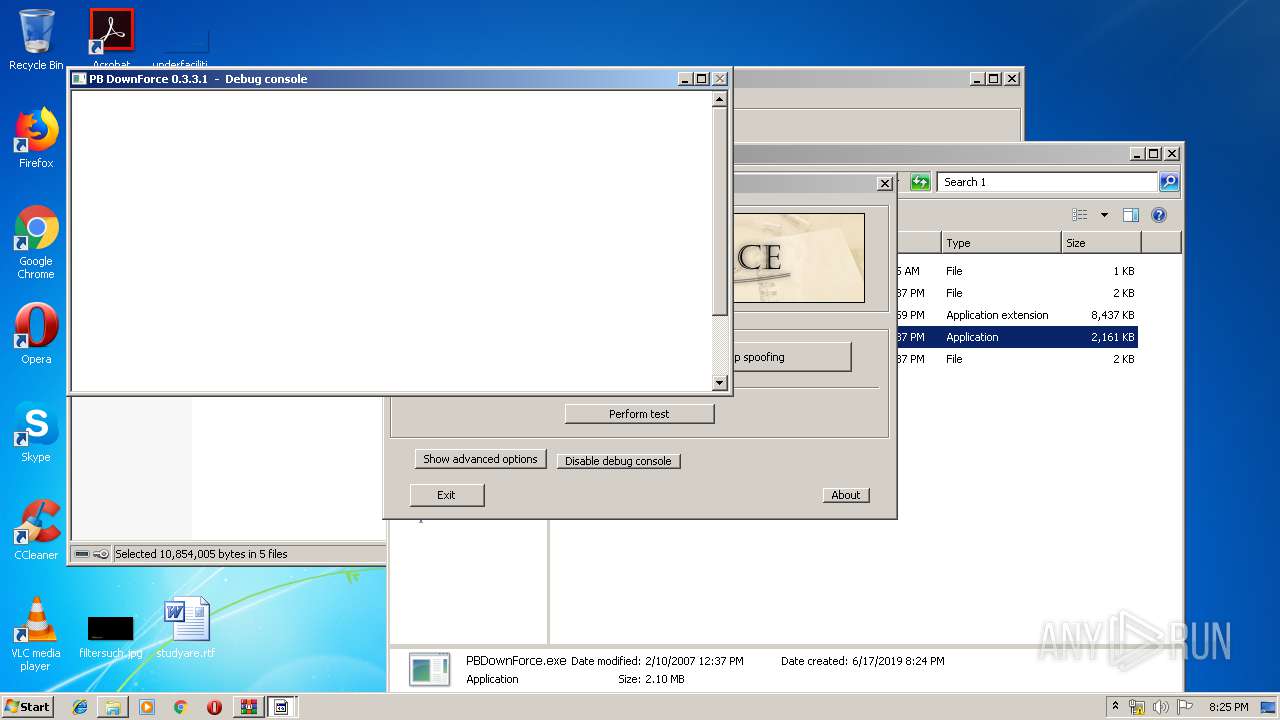Viewport: 1280px width, 720px height.
Task: Click the network icon in the system tray
Action: [x=1137, y=707]
